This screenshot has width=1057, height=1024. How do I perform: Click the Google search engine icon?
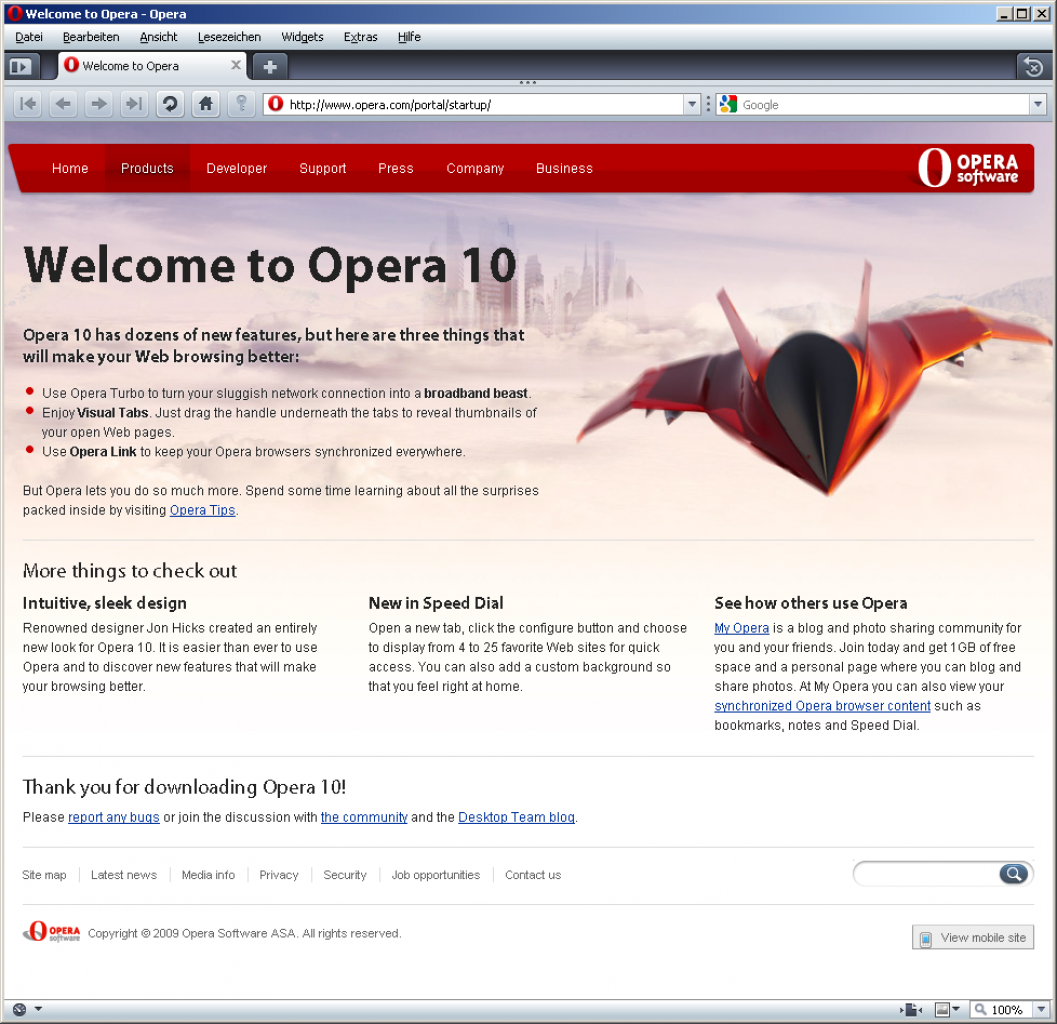coord(728,104)
